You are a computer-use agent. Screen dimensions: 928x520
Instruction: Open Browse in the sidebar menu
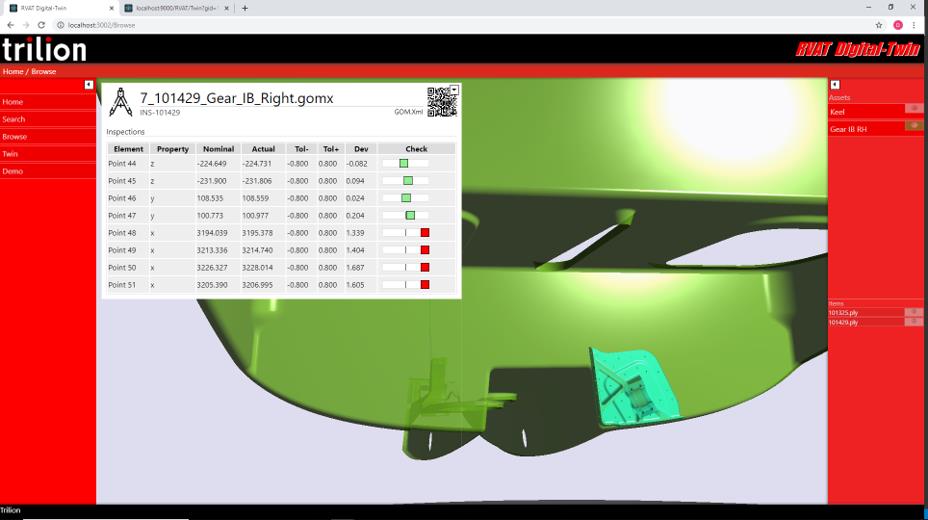pos(14,136)
